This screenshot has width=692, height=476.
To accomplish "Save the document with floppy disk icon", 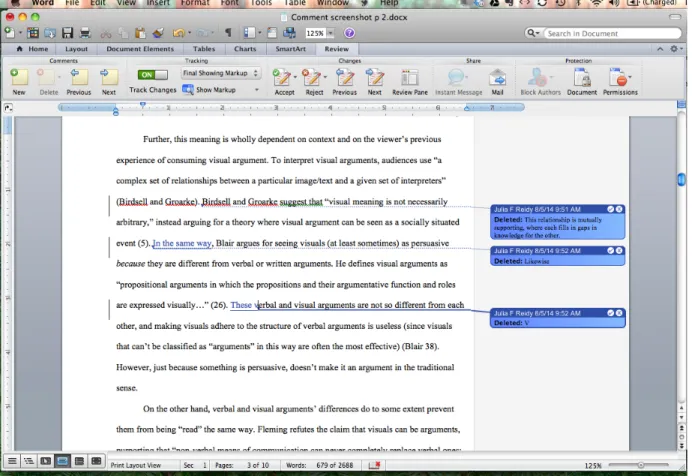I will pos(67,33).
